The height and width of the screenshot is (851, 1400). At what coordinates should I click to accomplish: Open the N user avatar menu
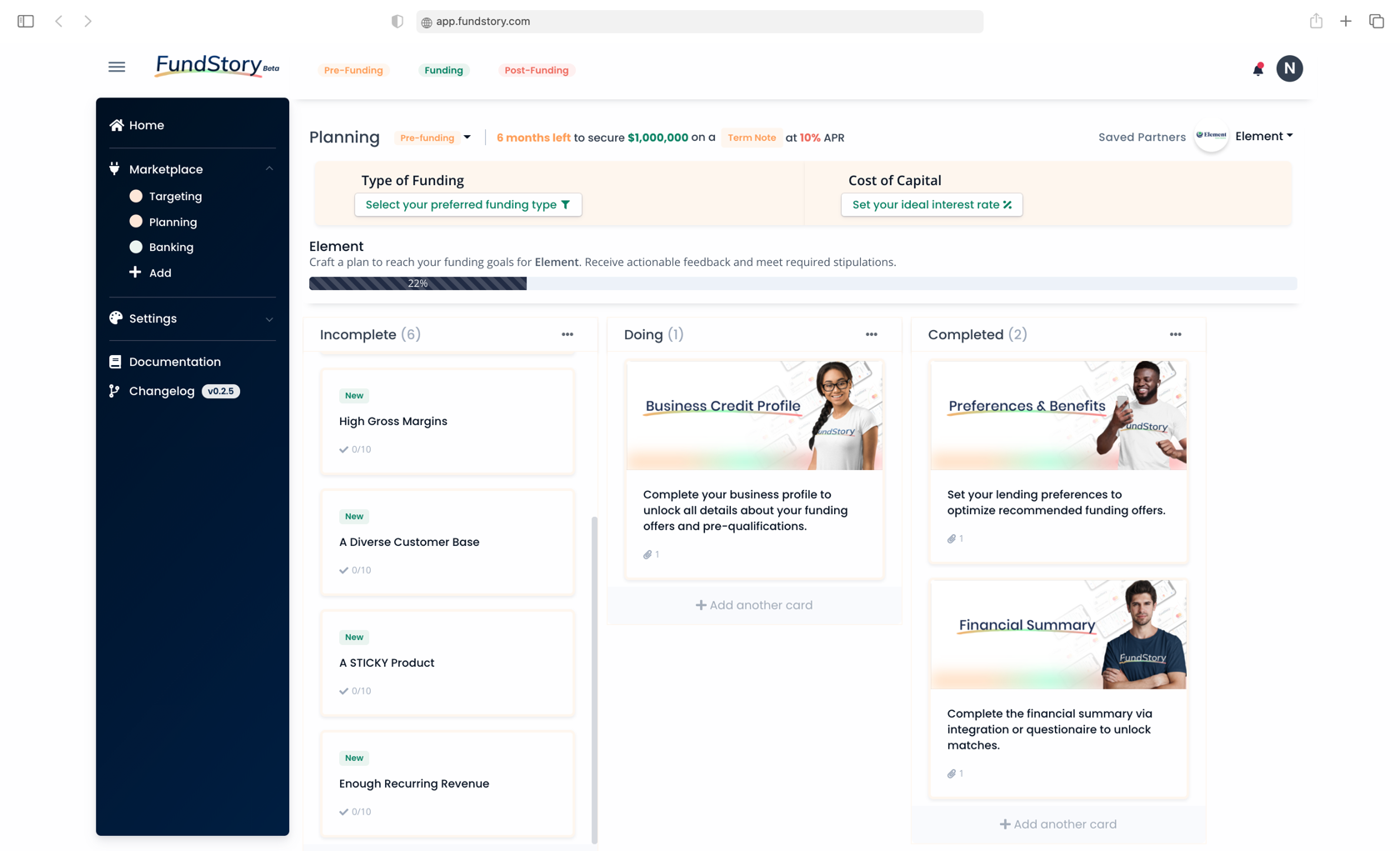tap(1289, 68)
